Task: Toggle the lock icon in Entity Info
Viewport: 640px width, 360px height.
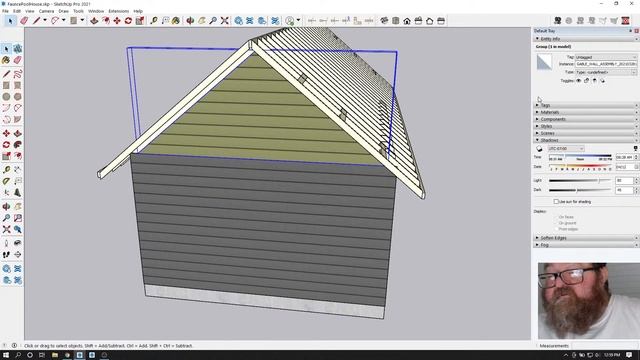Action: click(587, 81)
